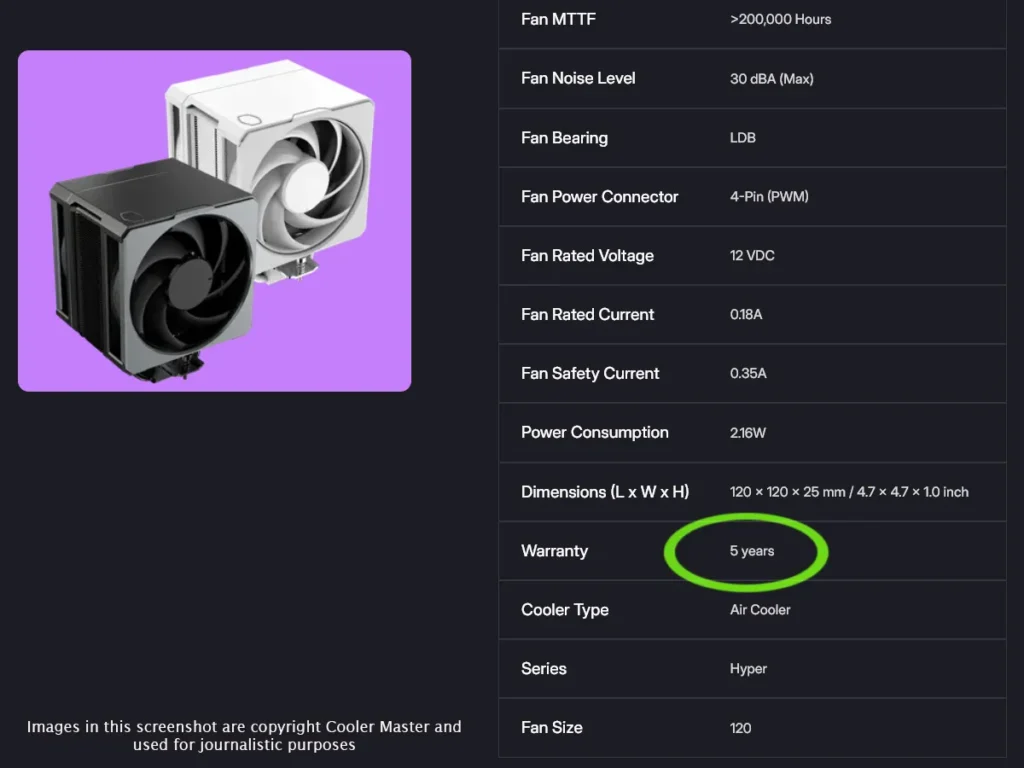
Task: Click the Fan Safety Current label
Action: (x=590, y=374)
